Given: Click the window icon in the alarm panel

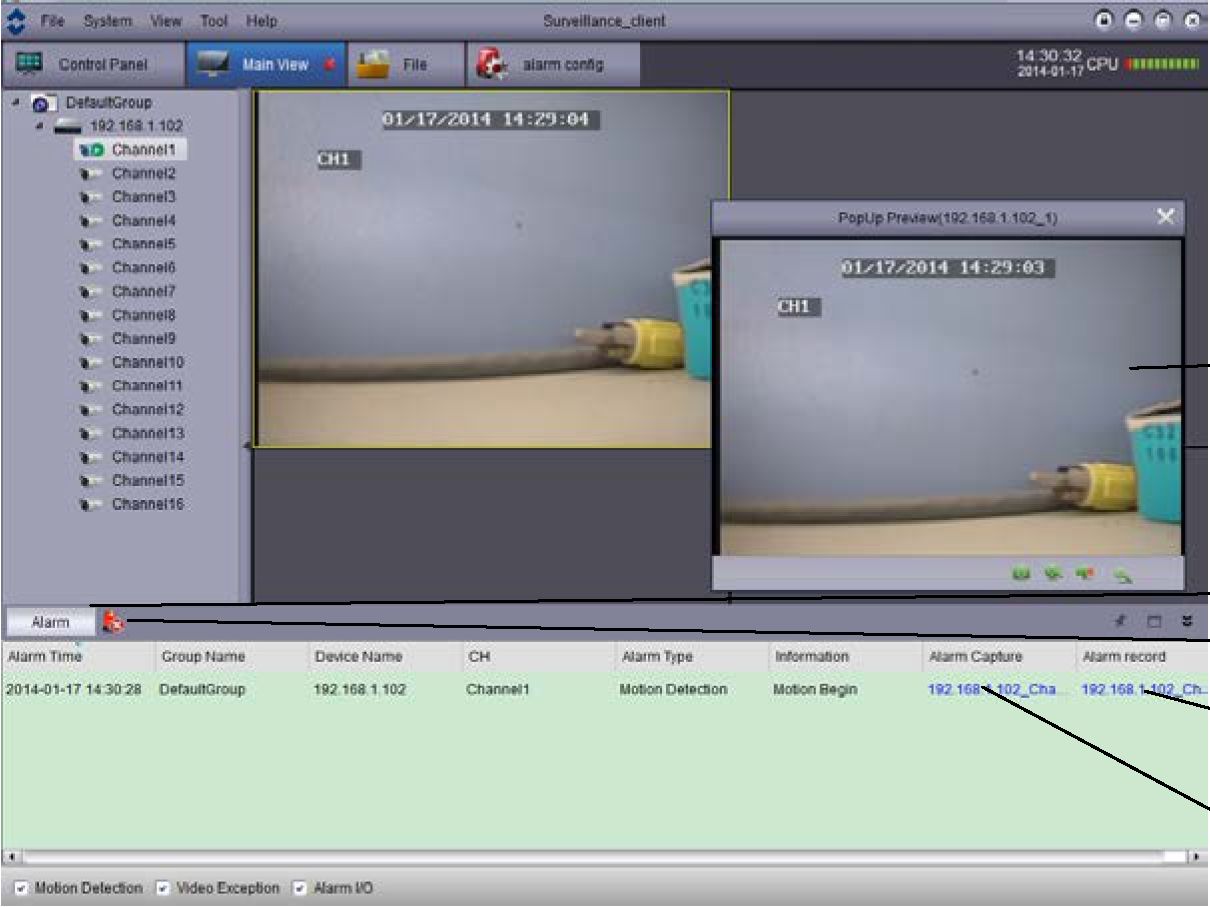Looking at the screenshot, I should click(1154, 622).
